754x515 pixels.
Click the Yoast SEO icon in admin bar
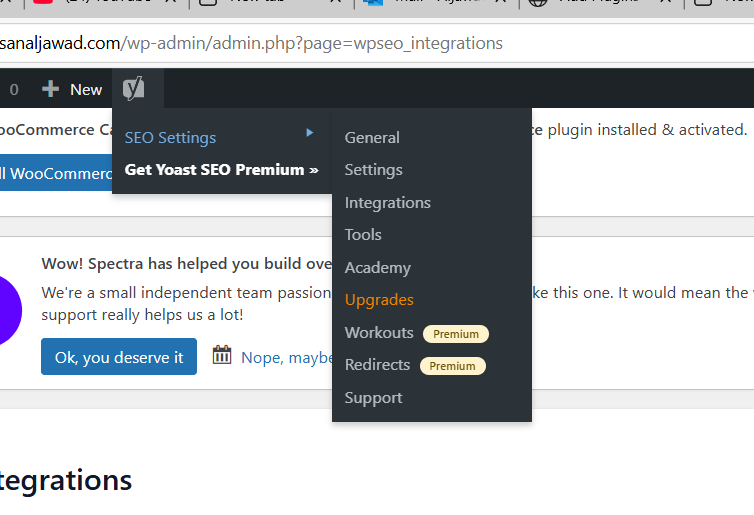point(134,88)
